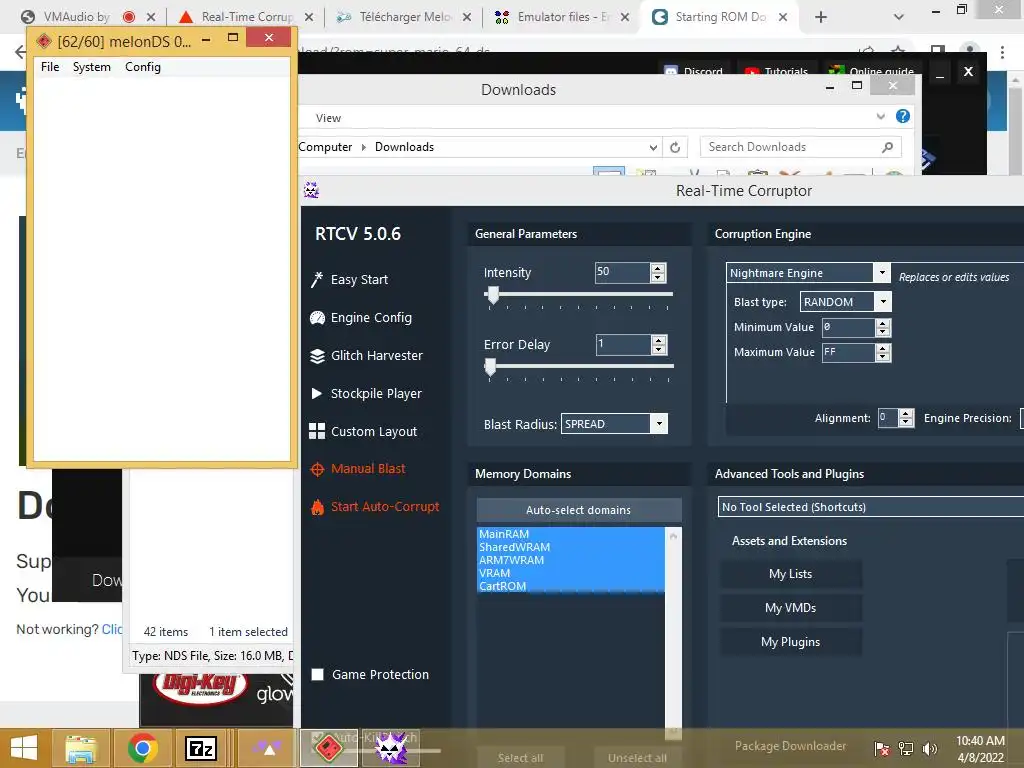The image size is (1024, 768).
Task: Open the melonDS Config menu
Action: click(x=142, y=67)
